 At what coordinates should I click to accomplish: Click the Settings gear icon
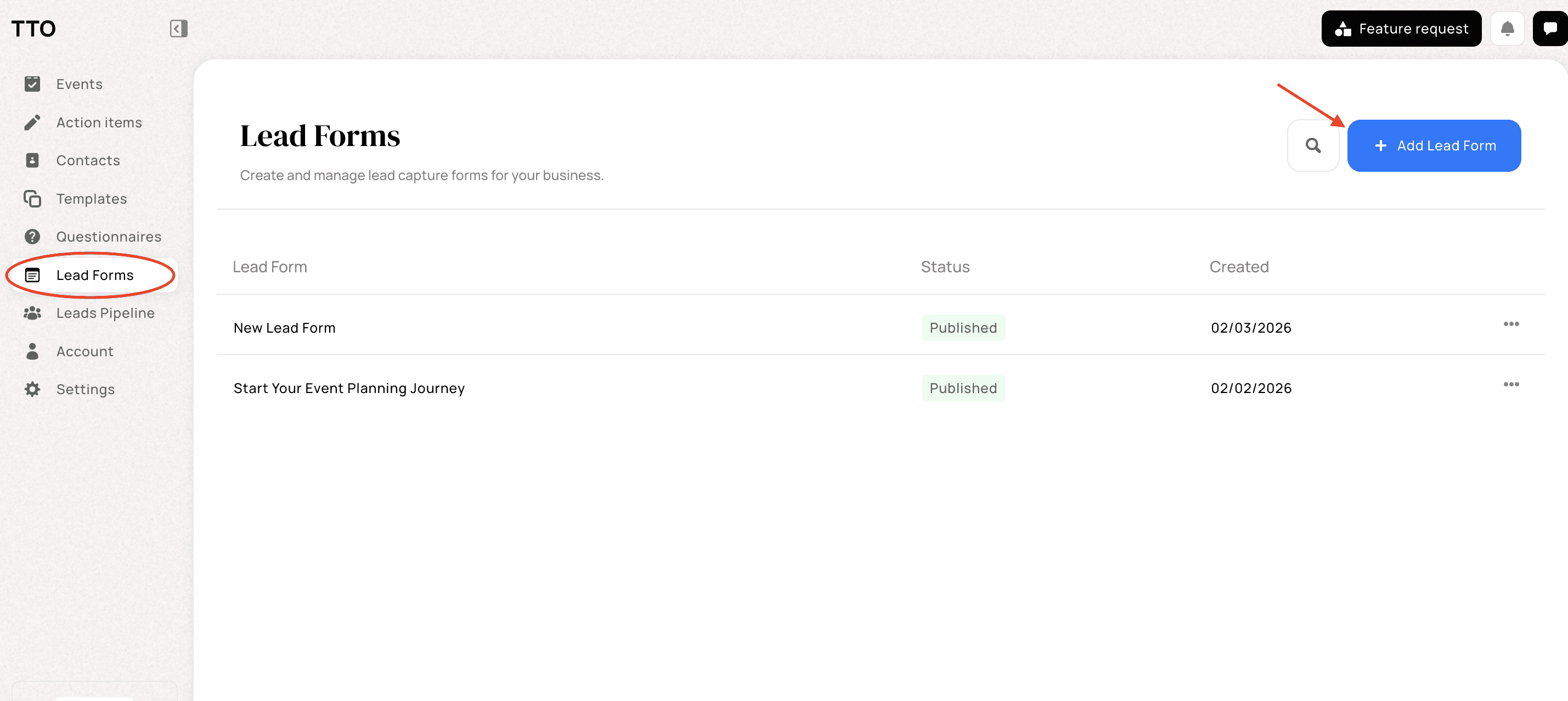[32, 389]
